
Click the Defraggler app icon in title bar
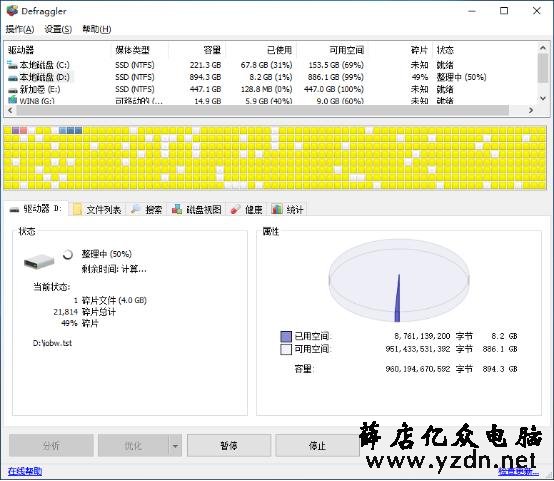tap(12, 11)
